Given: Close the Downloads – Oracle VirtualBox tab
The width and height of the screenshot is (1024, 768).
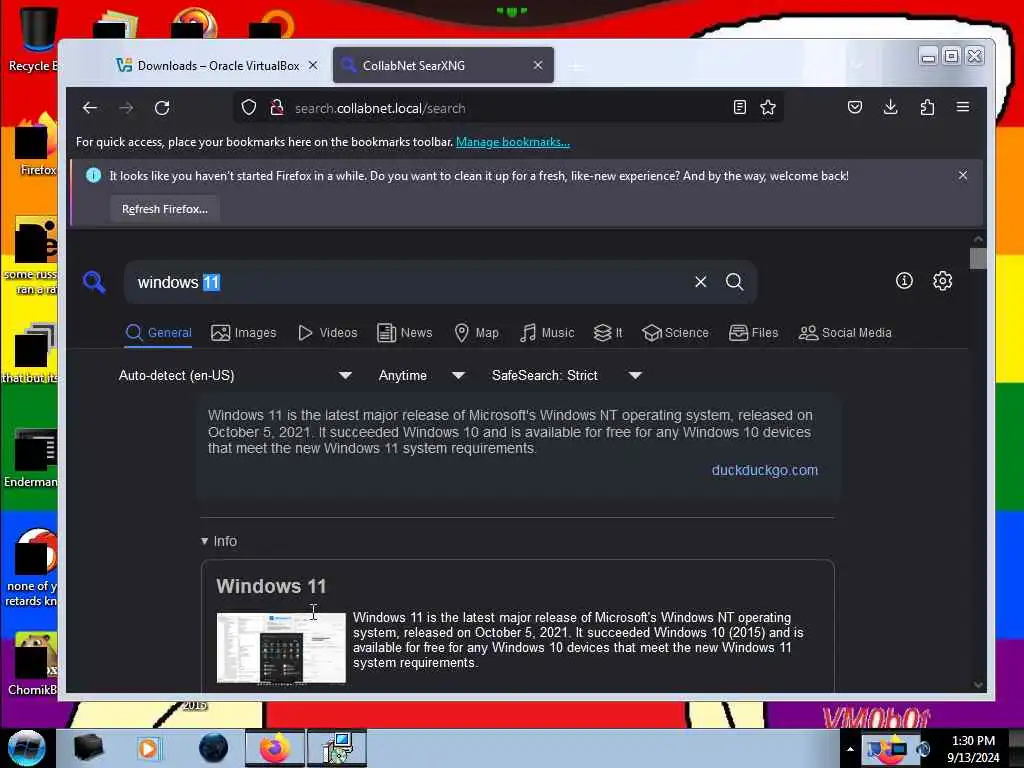Looking at the screenshot, I should click(313, 65).
